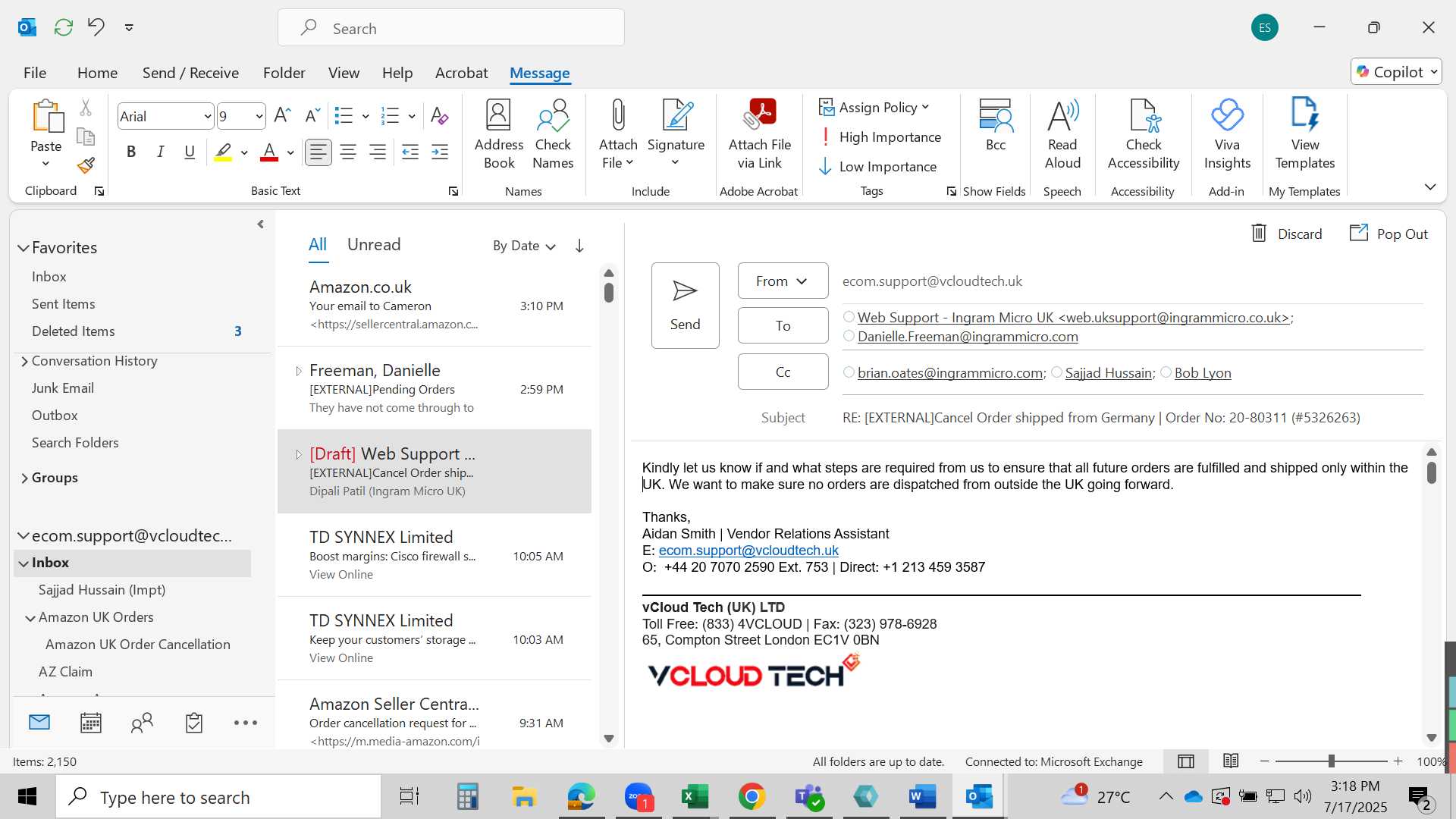Screen dimensions: 1456x819
Task: Mark message as Low Importance
Action: (878, 167)
